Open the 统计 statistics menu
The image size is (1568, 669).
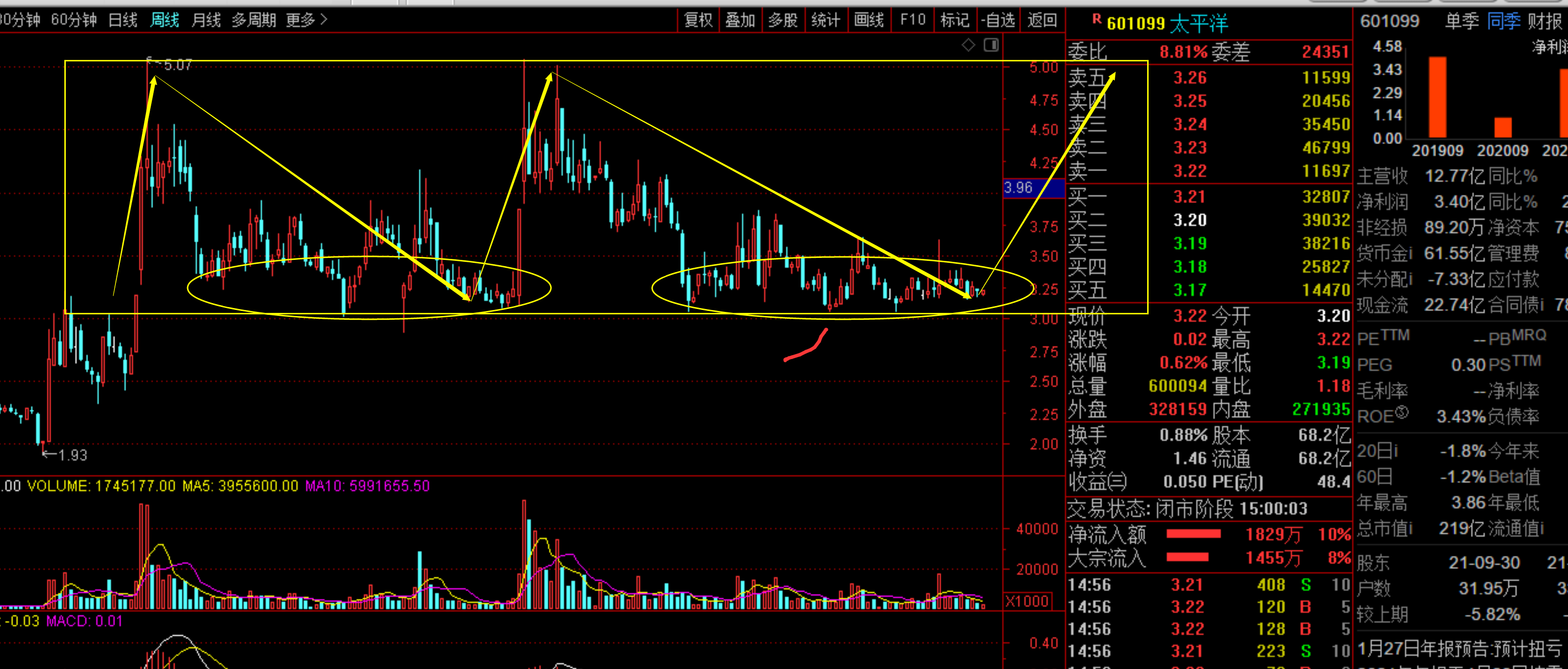click(x=825, y=20)
